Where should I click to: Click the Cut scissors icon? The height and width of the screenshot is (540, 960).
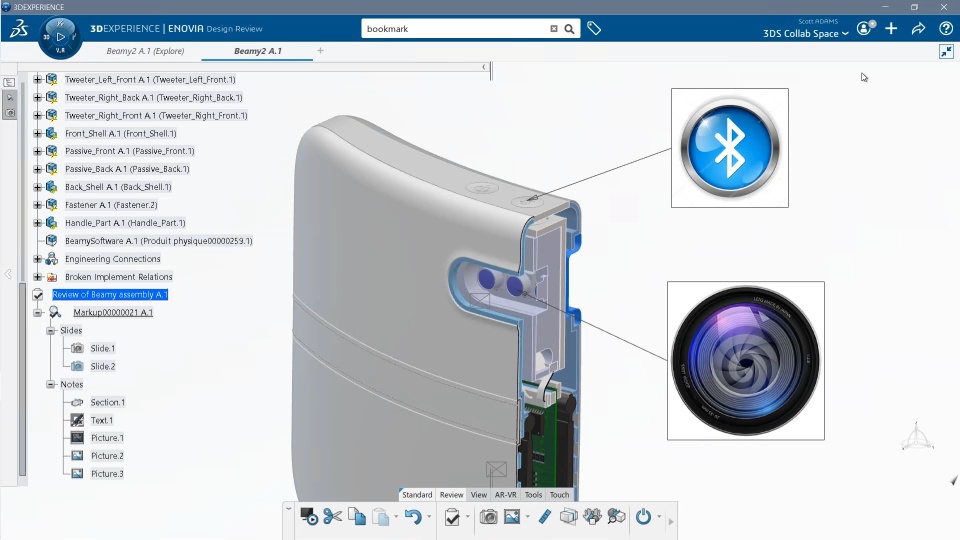tap(332, 517)
